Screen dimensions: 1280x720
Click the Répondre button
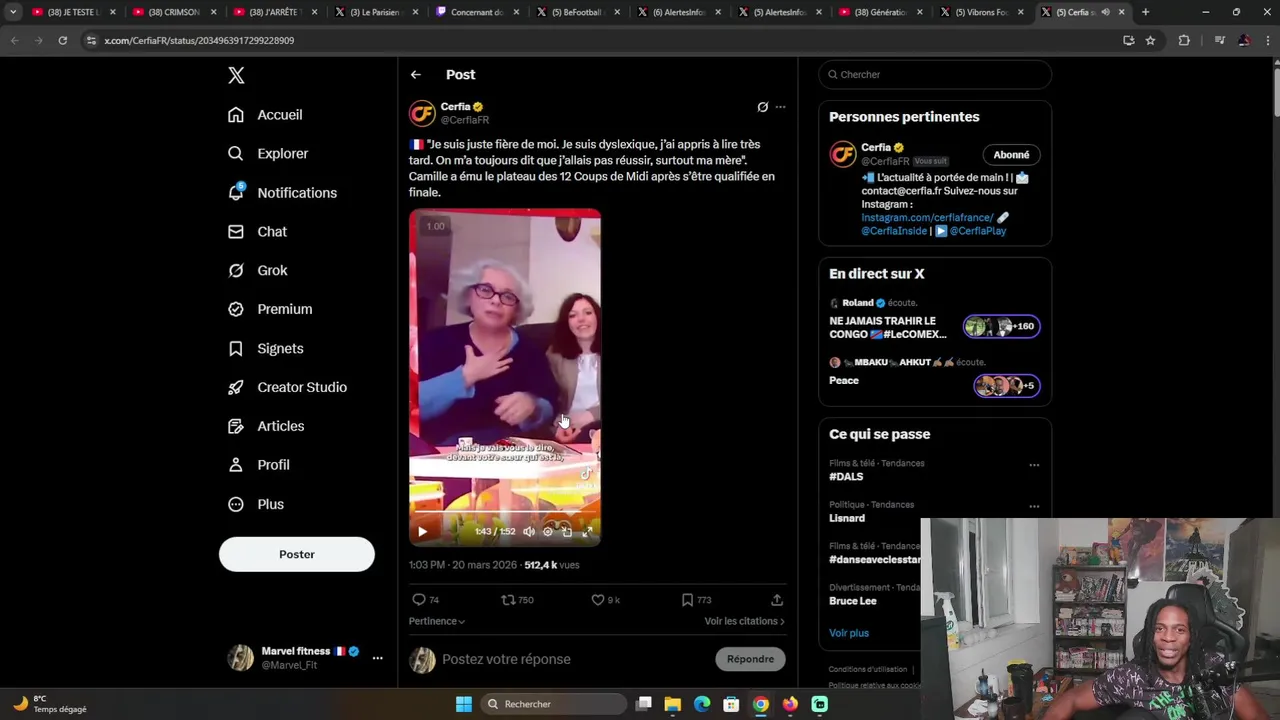(750, 659)
